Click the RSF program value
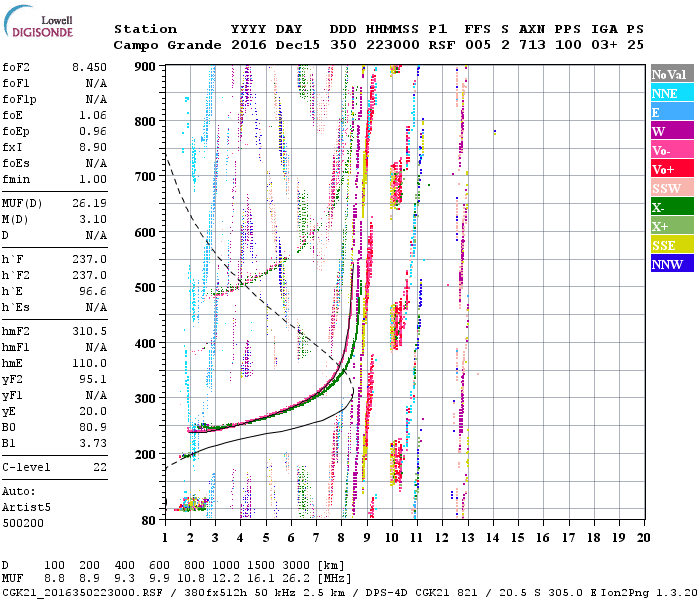Viewport: 700px width, 600px height. click(442, 45)
